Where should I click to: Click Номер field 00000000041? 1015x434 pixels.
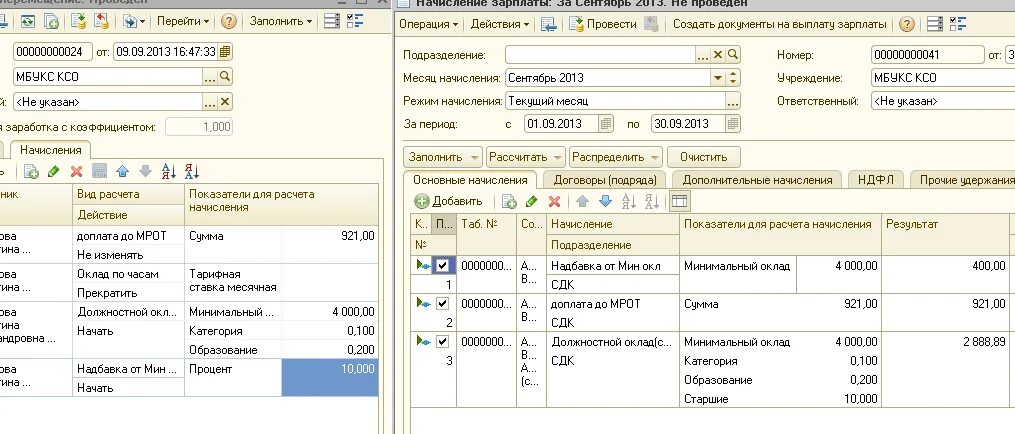tap(926, 56)
